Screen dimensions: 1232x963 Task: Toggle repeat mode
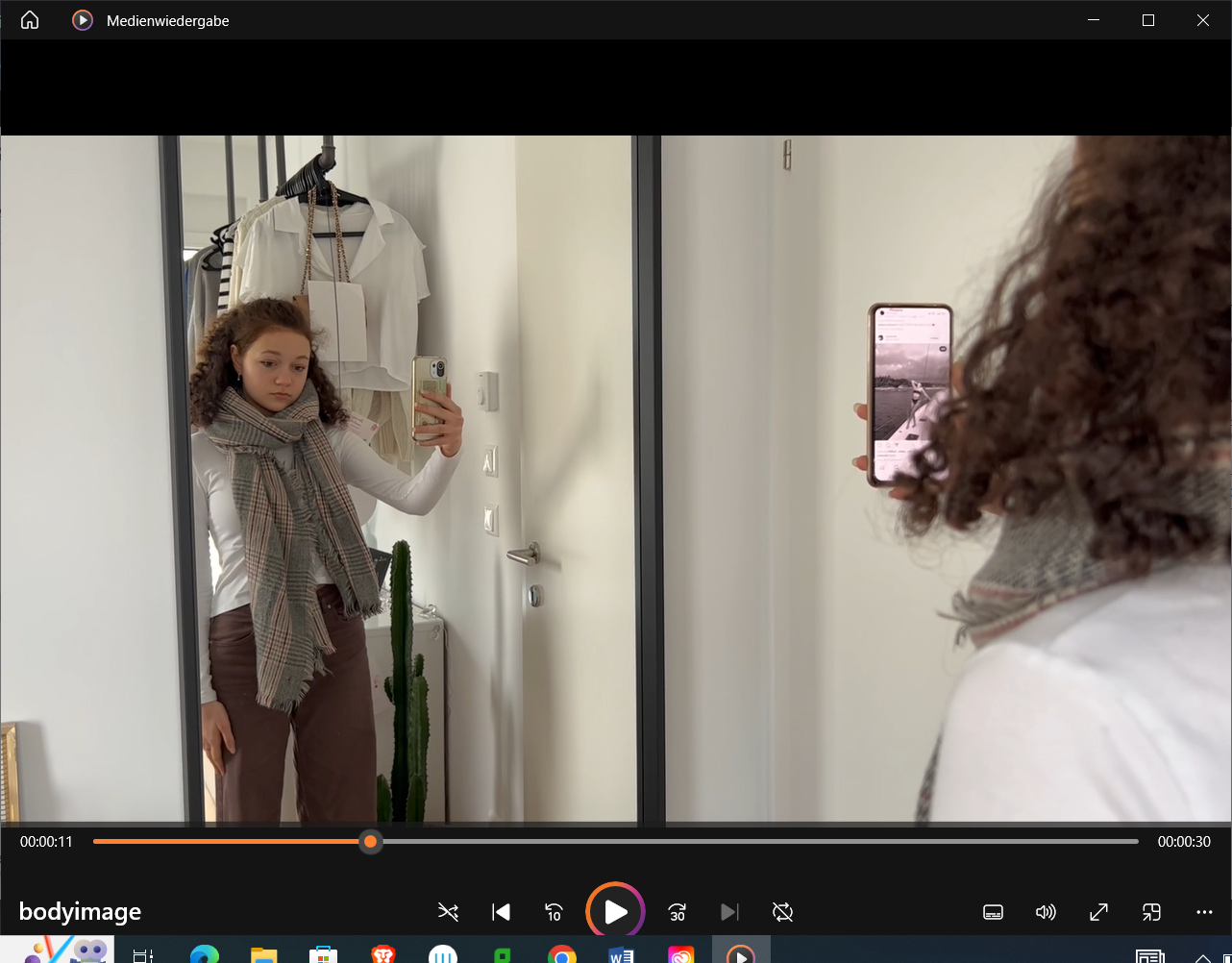pyautogui.click(x=783, y=912)
